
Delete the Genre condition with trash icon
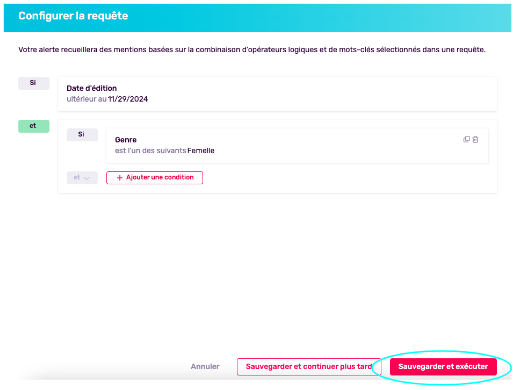(x=475, y=139)
